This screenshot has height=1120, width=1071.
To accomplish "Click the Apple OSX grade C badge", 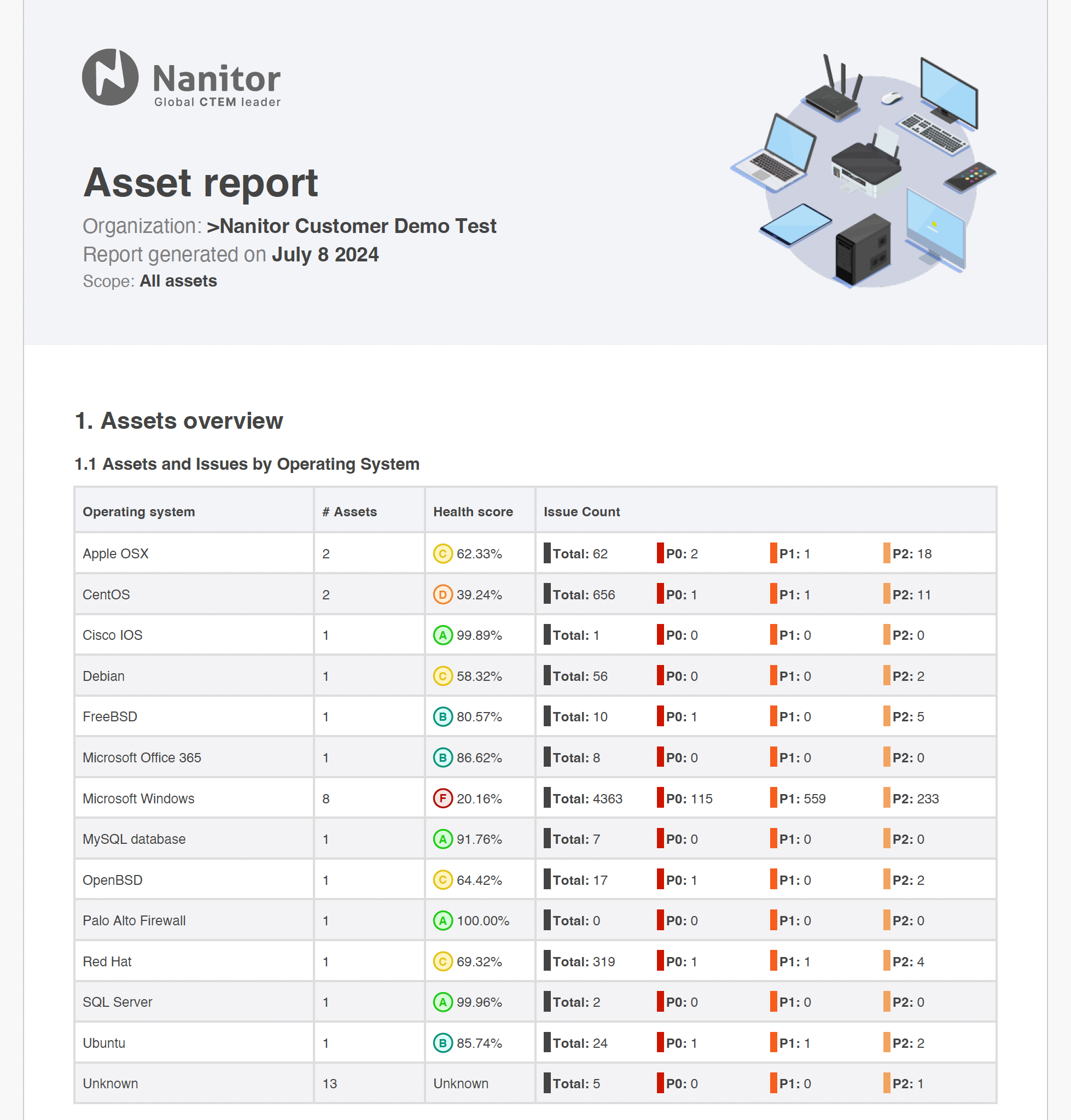I will coord(443,553).
